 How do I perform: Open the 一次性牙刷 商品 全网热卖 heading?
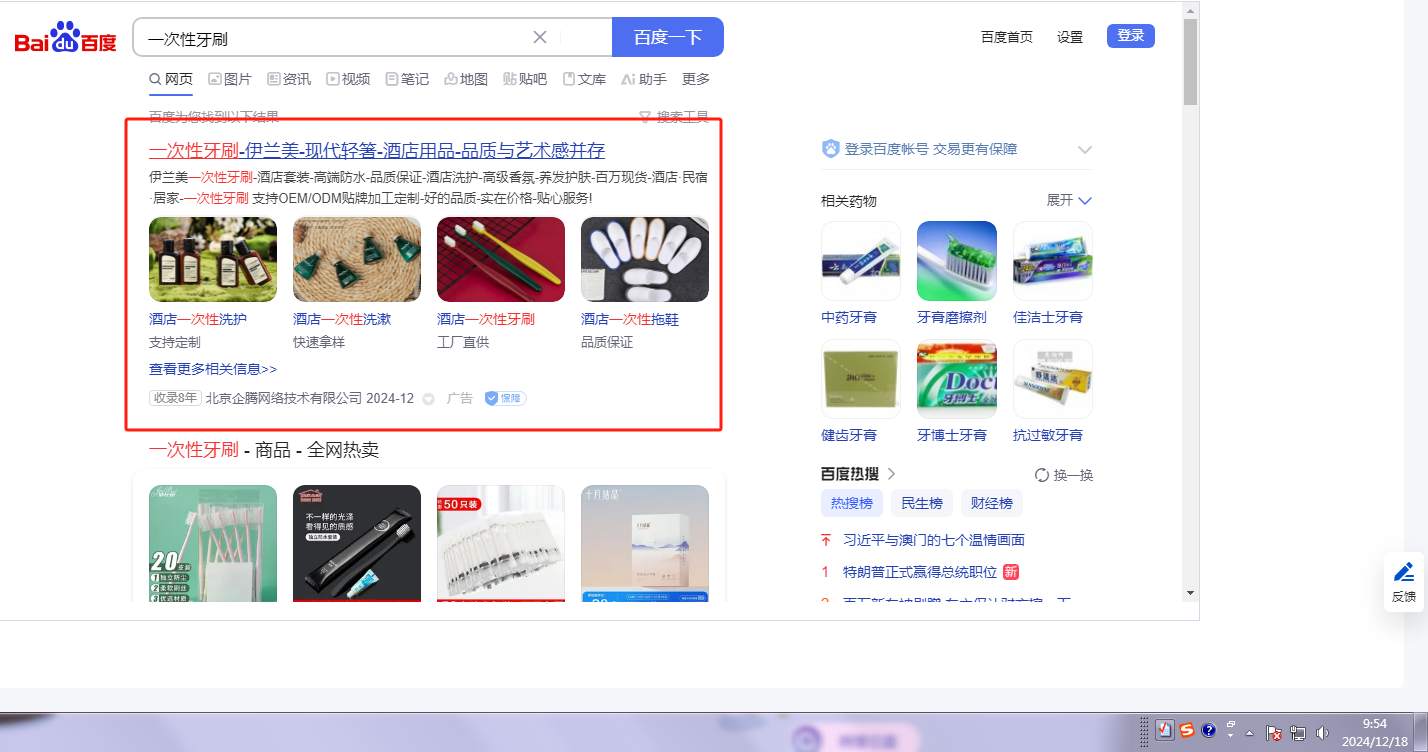click(x=264, y=450)
